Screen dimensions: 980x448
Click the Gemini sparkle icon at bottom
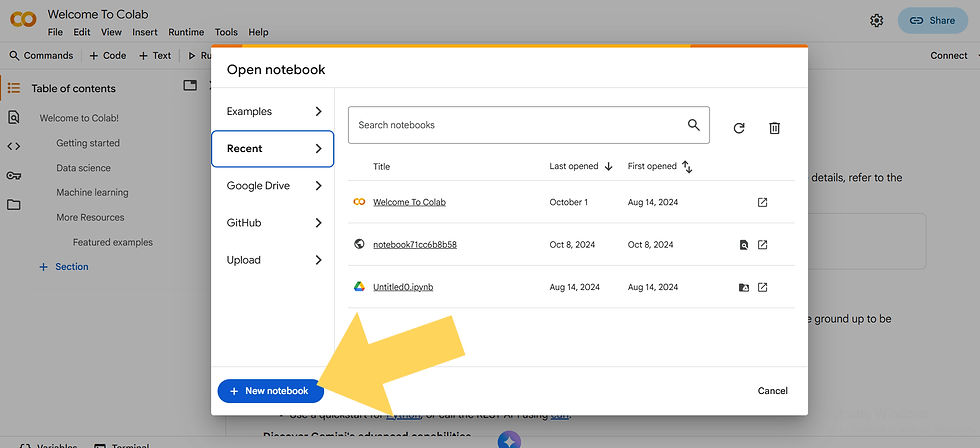509,441
